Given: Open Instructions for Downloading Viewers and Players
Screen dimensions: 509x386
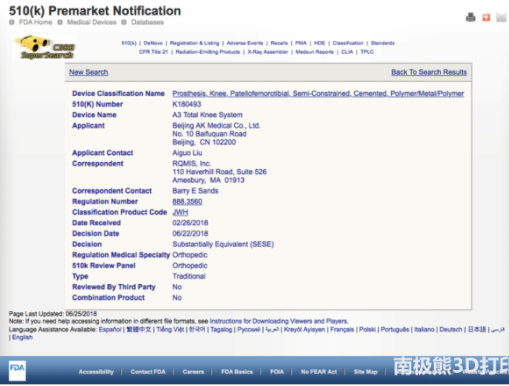Looking at the screenshot, I should [x=279, y=321].
